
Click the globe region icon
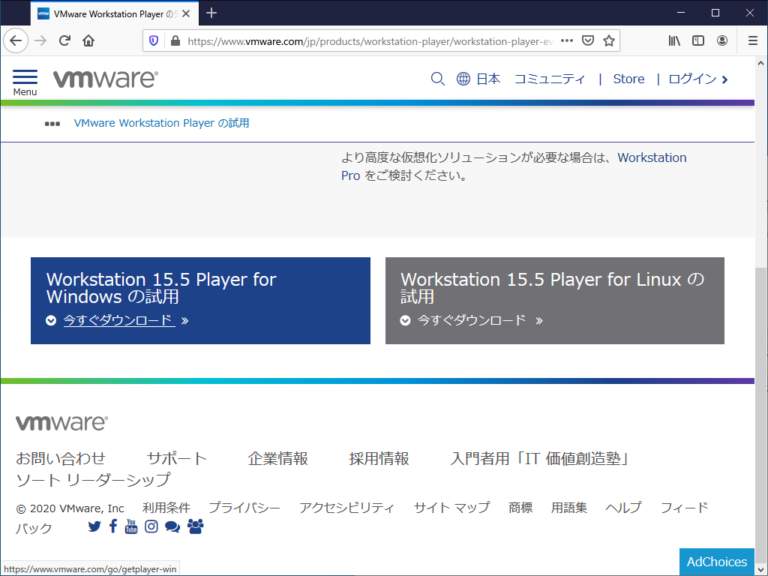(x=463, y=79)
